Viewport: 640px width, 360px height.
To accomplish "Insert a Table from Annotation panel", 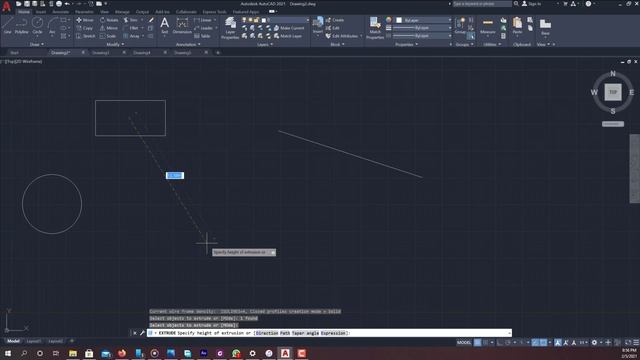I will click(202, 36).
